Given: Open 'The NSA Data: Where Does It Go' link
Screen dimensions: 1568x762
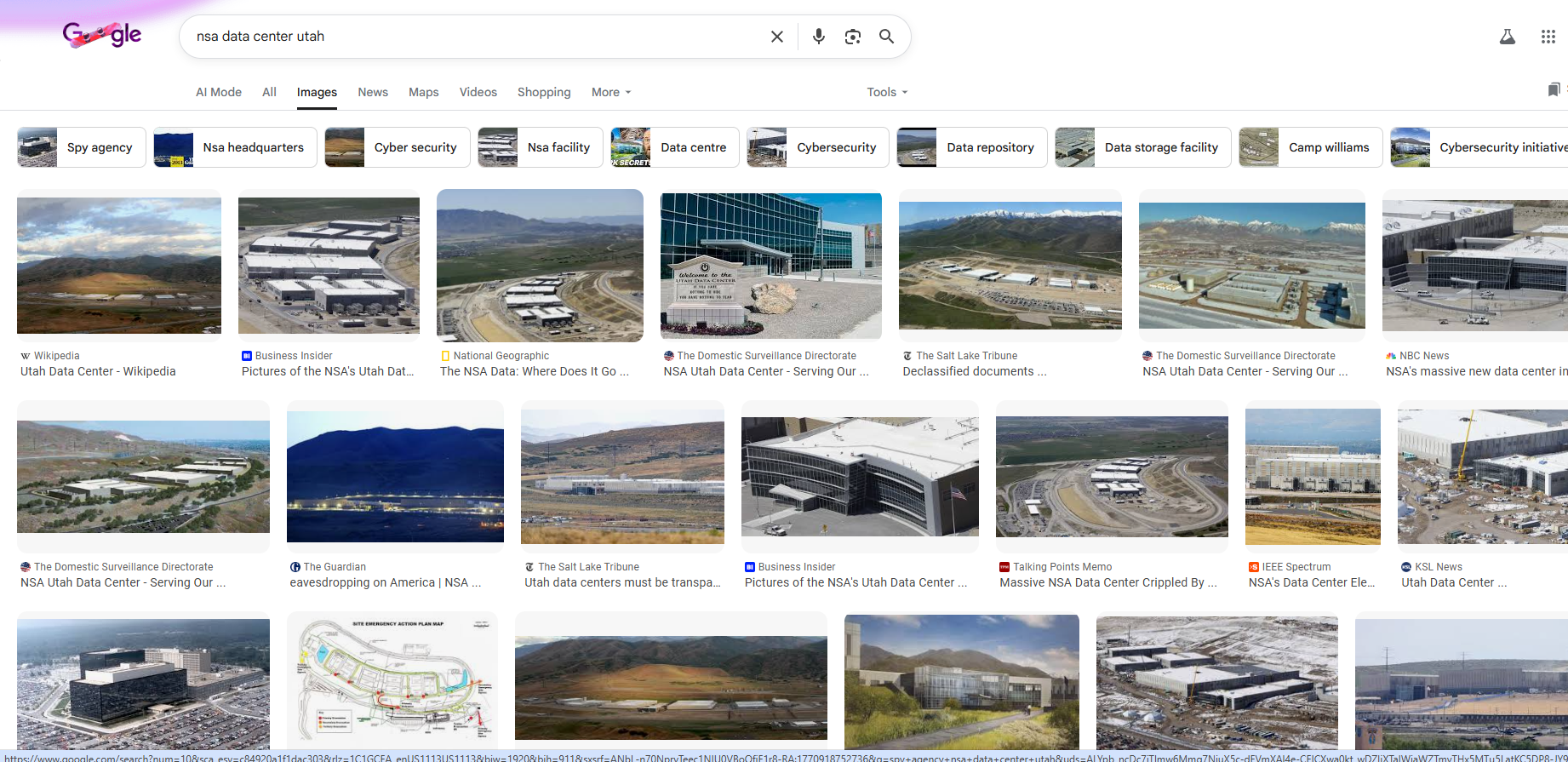Looking at the screenshot, I should click(x=535, y=371).
